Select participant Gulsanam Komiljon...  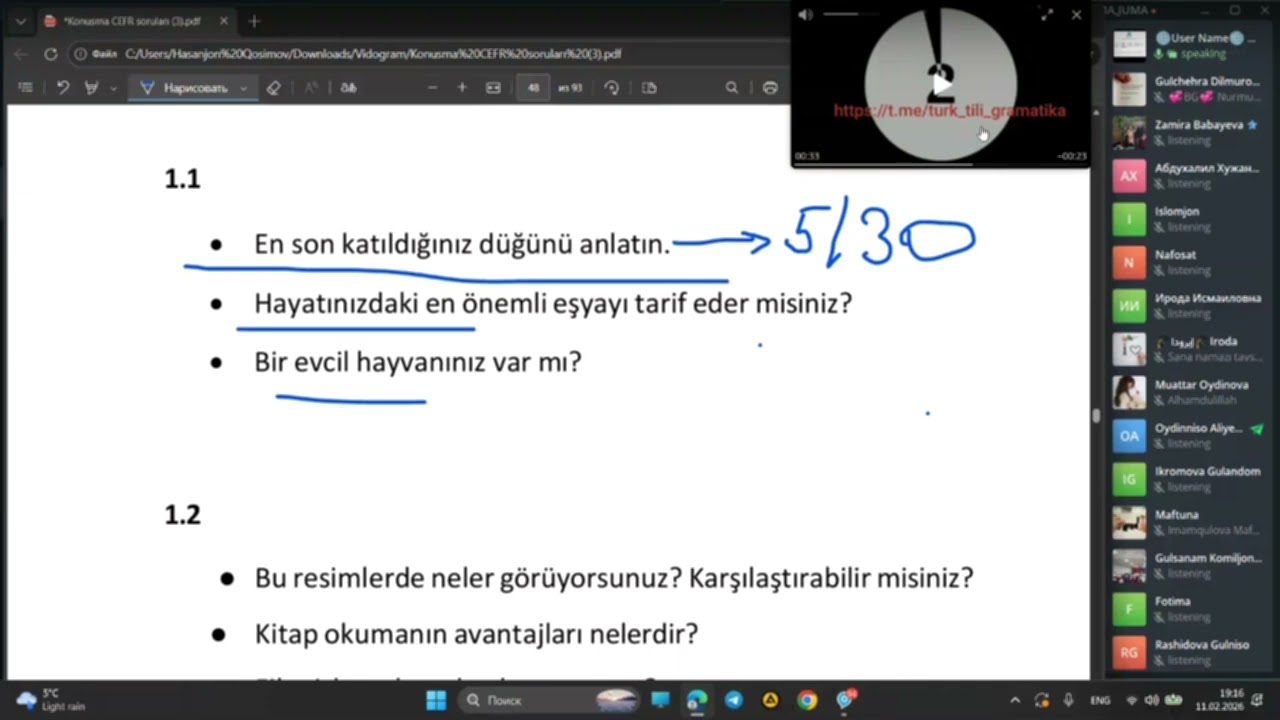click(x=1187, y=565)
